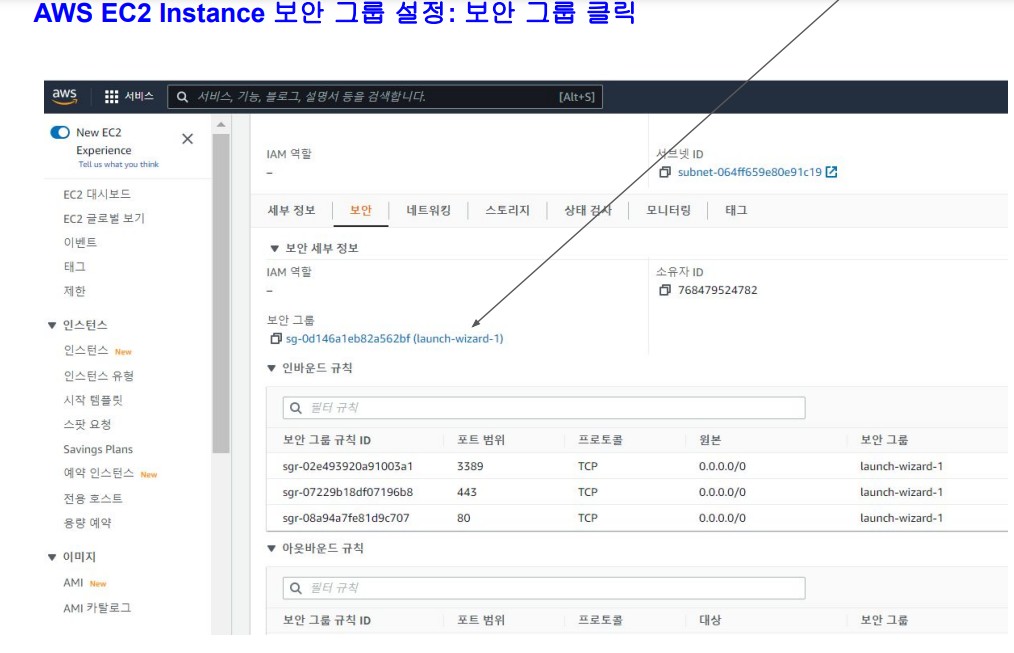This screenshot has height=653, width=1014.
Task: Collapse the 보안 세부 정보 section
Action: point(274,248)
